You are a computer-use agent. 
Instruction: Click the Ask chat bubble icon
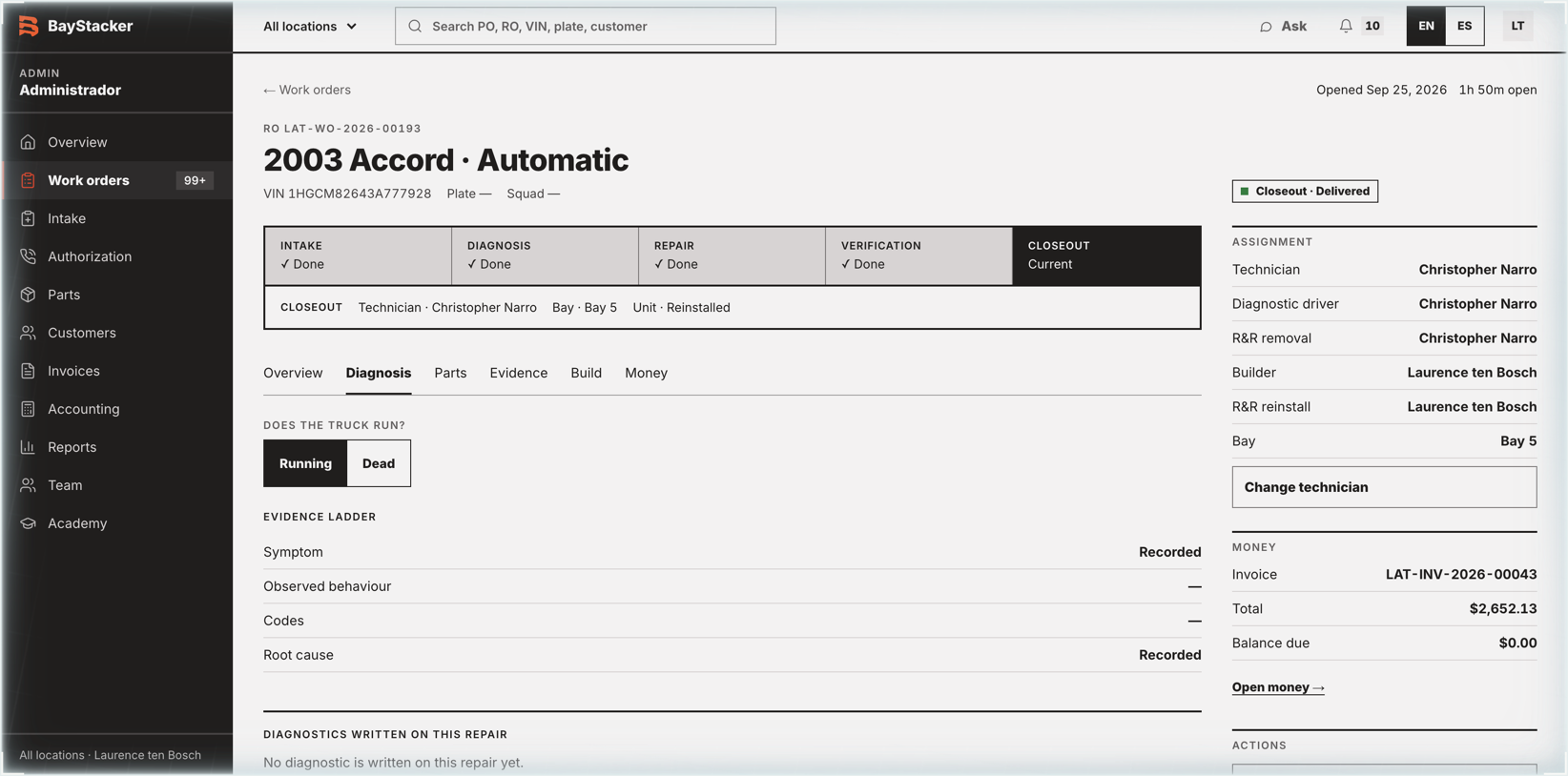point(1266,27)
